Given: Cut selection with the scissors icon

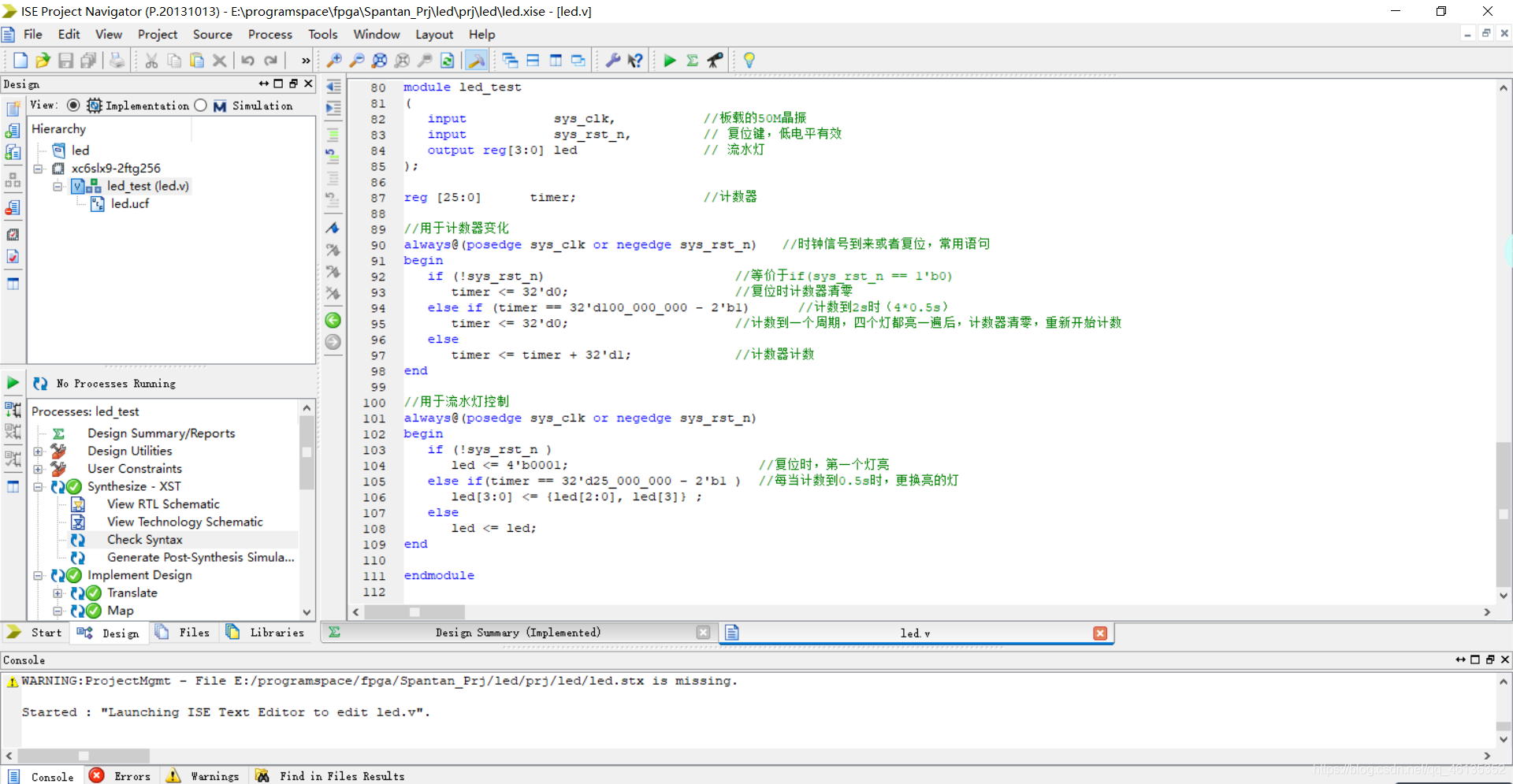Looking at the screenshot, I should click(x=151, y=61).
